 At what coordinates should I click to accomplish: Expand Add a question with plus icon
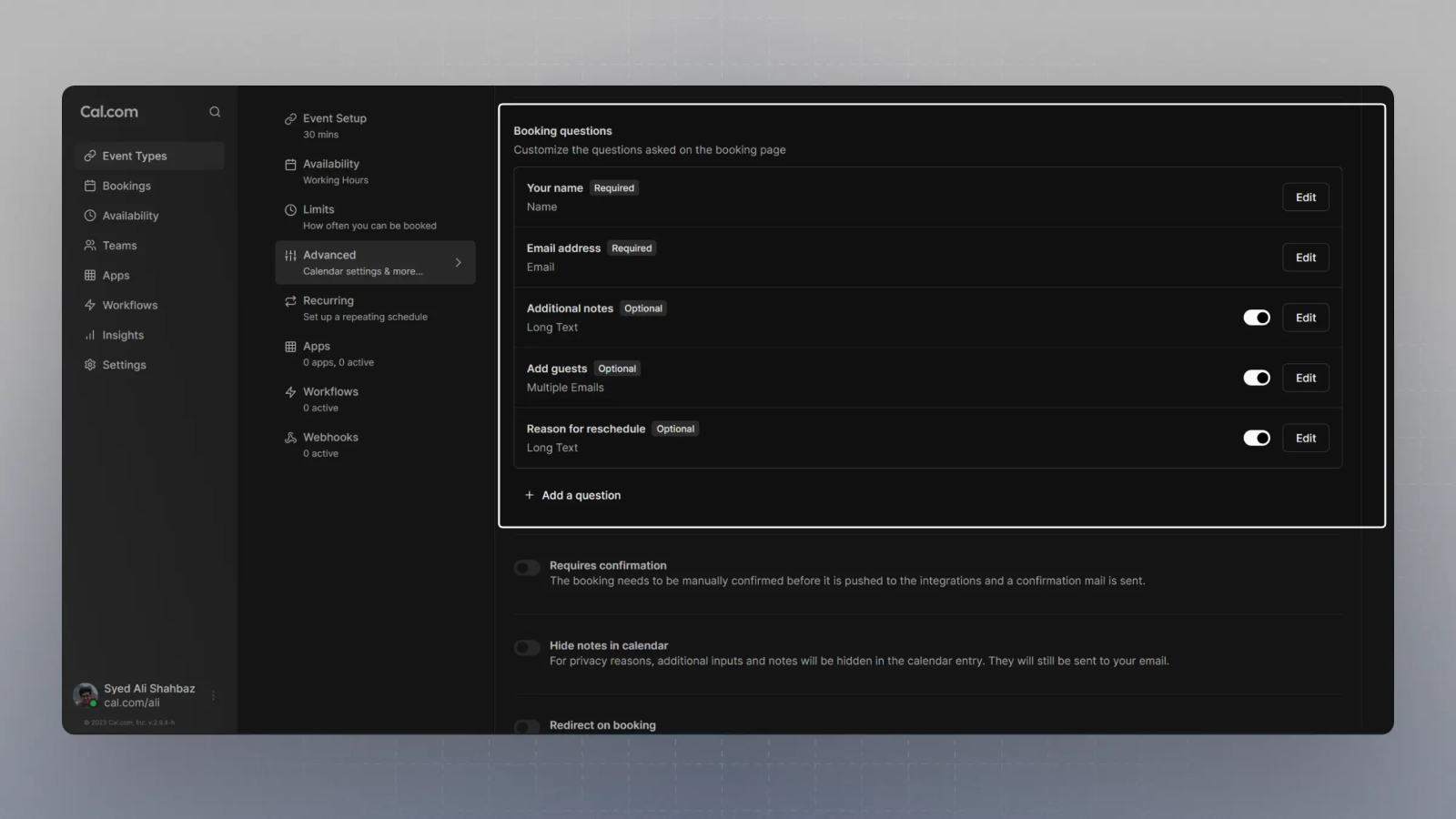click(530, 495)
